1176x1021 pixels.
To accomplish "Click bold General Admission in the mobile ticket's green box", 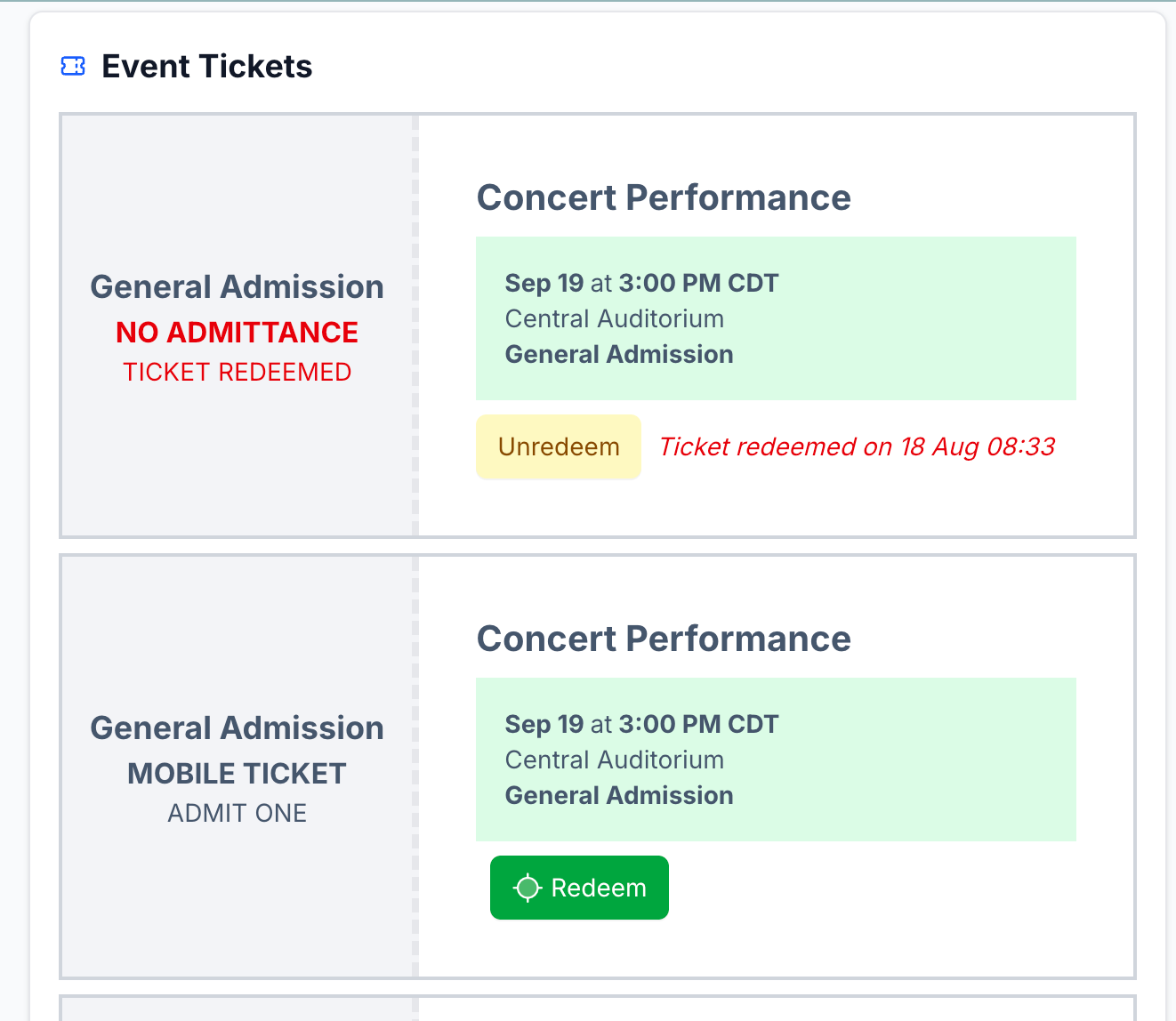I will pos(619,795).
